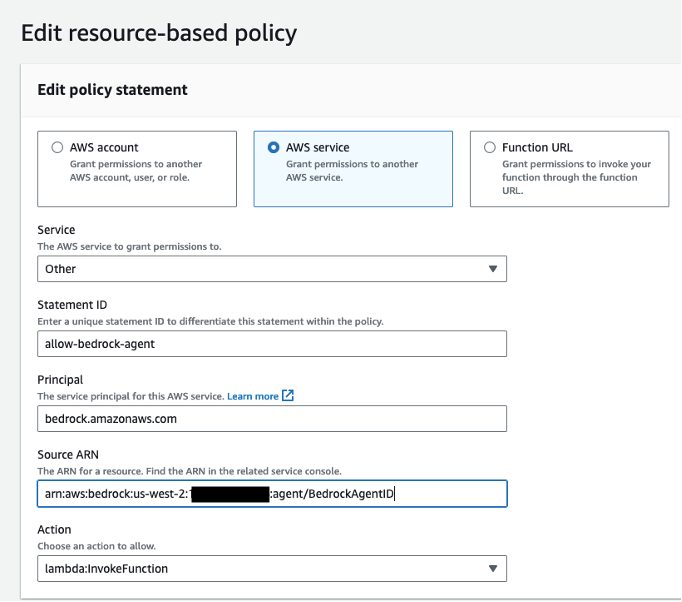Click the Principal input field
The height and width of the screenshot is (602, 682).
[272, 418]
